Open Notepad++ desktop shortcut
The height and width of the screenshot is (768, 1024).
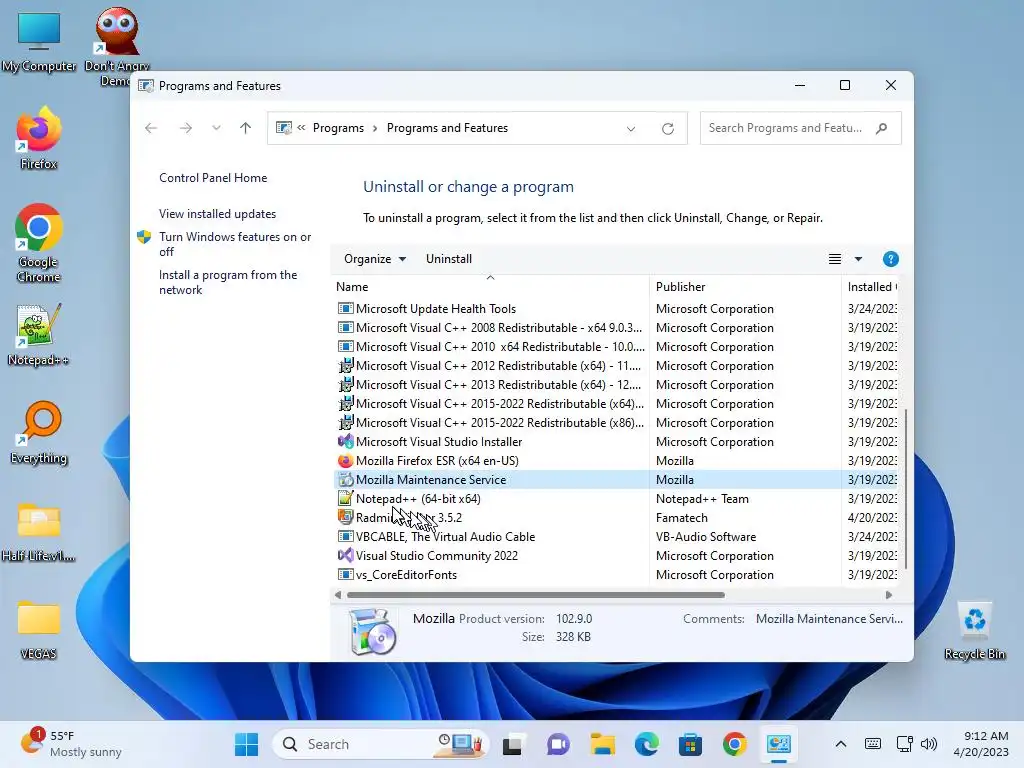39,335
